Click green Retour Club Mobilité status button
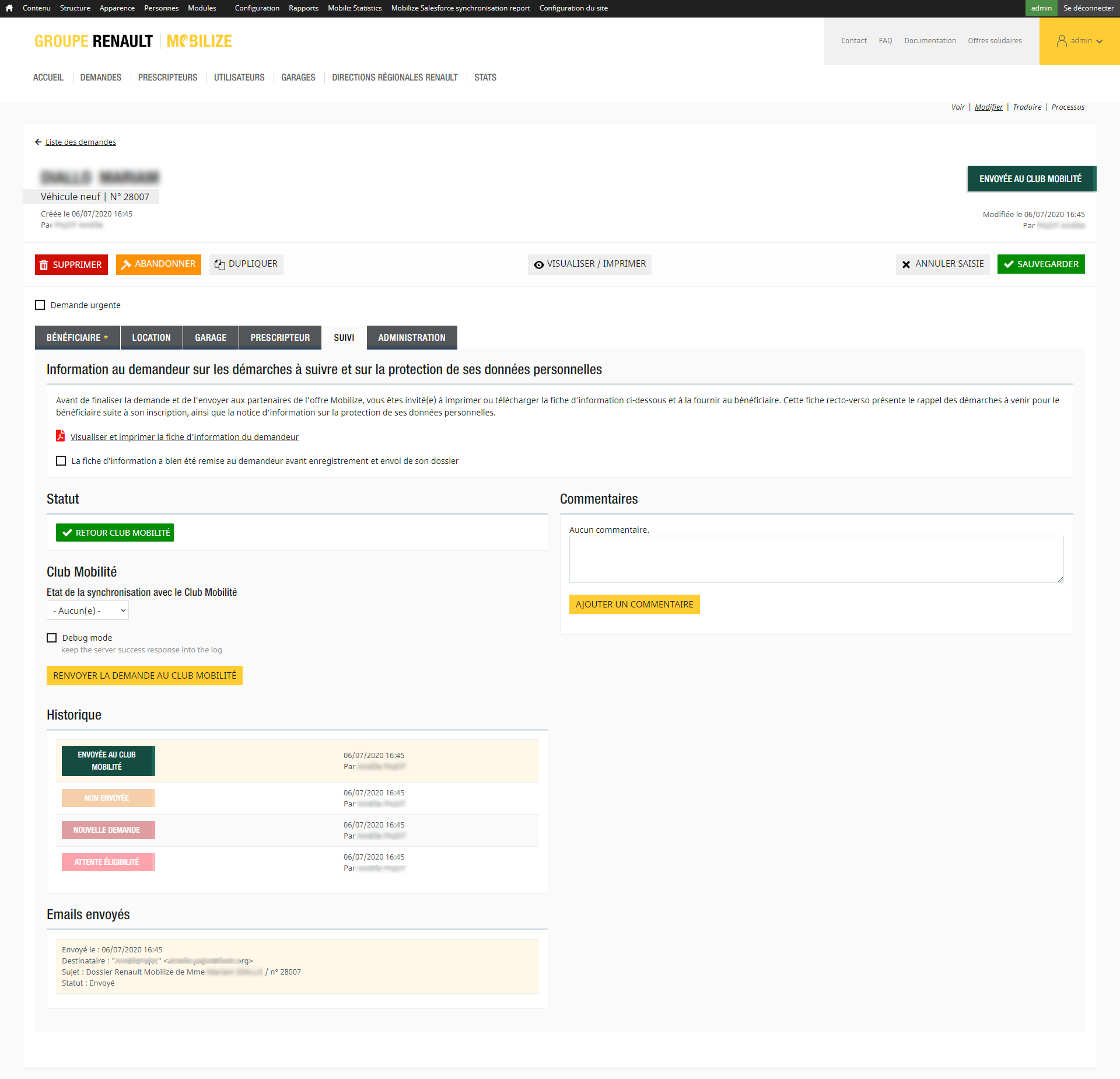This screenshot has height=1079, width=1120. point(115,532)
